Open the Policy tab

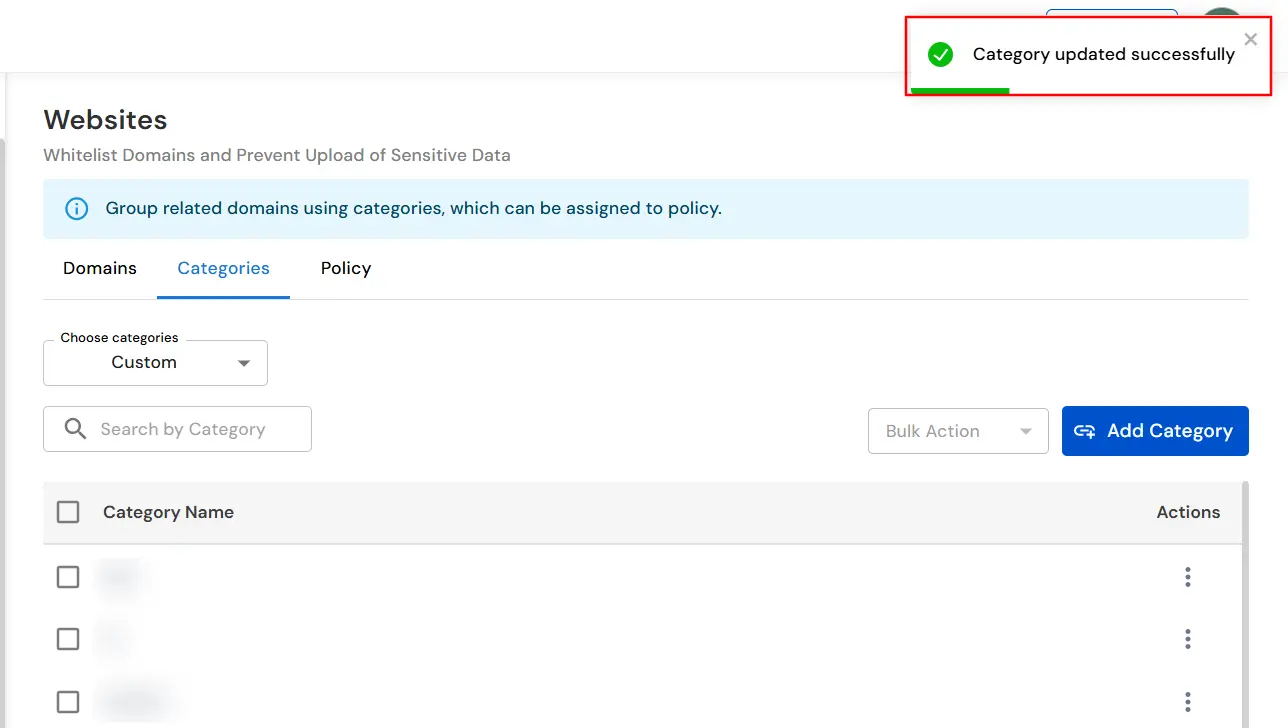coord(345,268)
